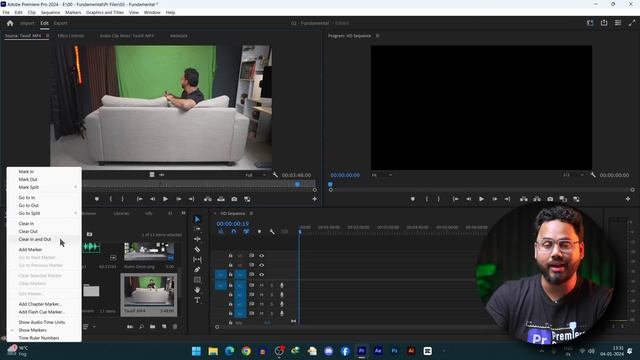Click Drag Video Only icon under source
This screenshot has height=360, width=640.
click(x=152, y=175)
